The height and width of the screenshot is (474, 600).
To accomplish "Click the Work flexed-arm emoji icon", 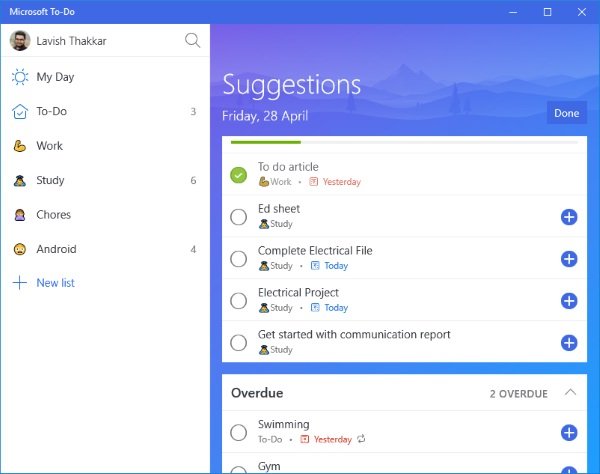I will point(20,146).
